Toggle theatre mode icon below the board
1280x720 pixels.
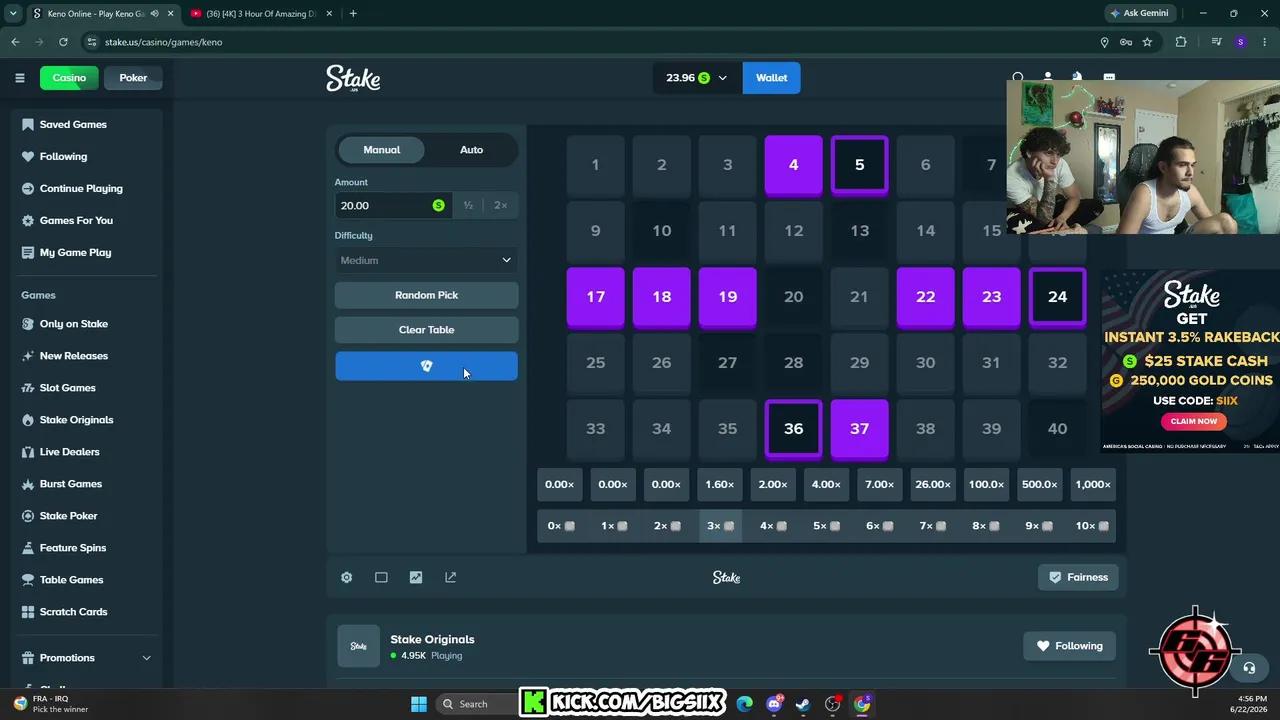coord(381,577)
